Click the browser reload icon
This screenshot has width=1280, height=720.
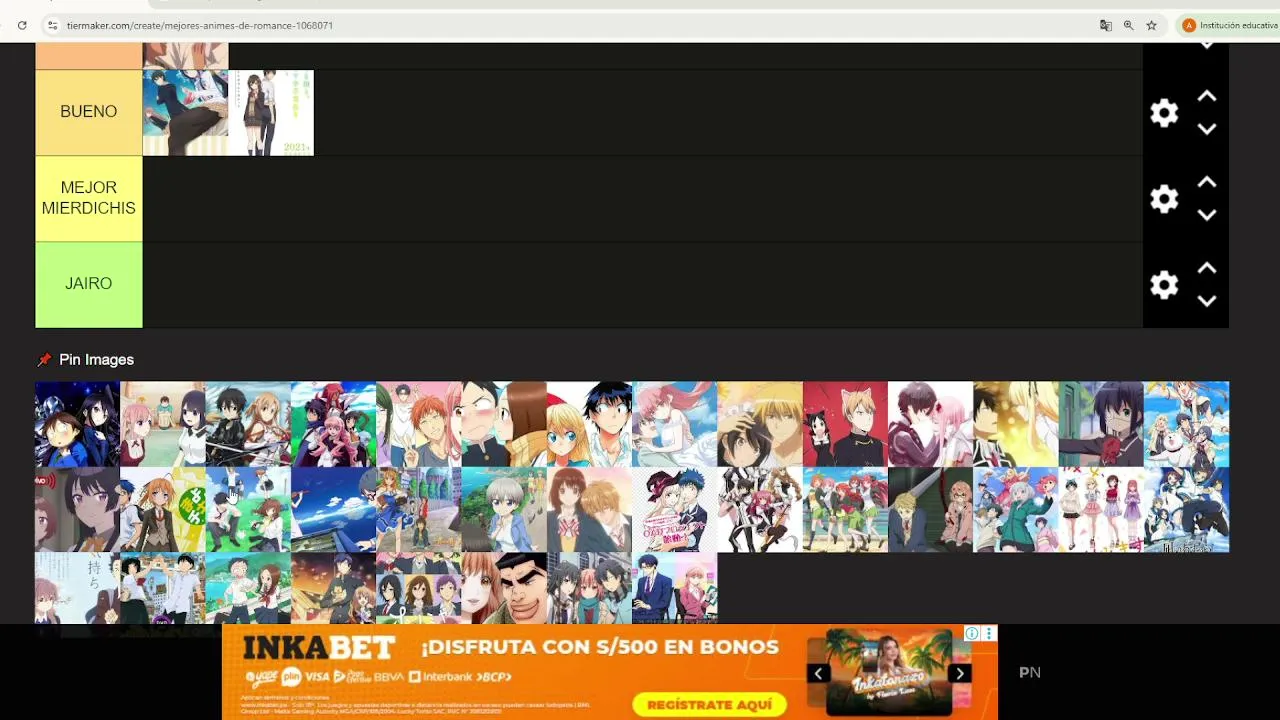[x=22, y=25]
